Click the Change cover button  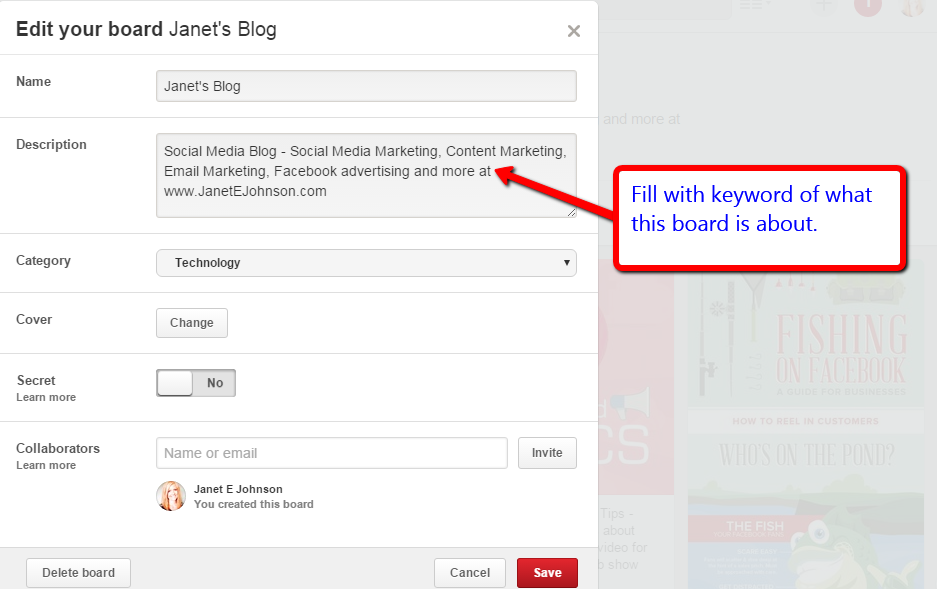coord(192,323)
